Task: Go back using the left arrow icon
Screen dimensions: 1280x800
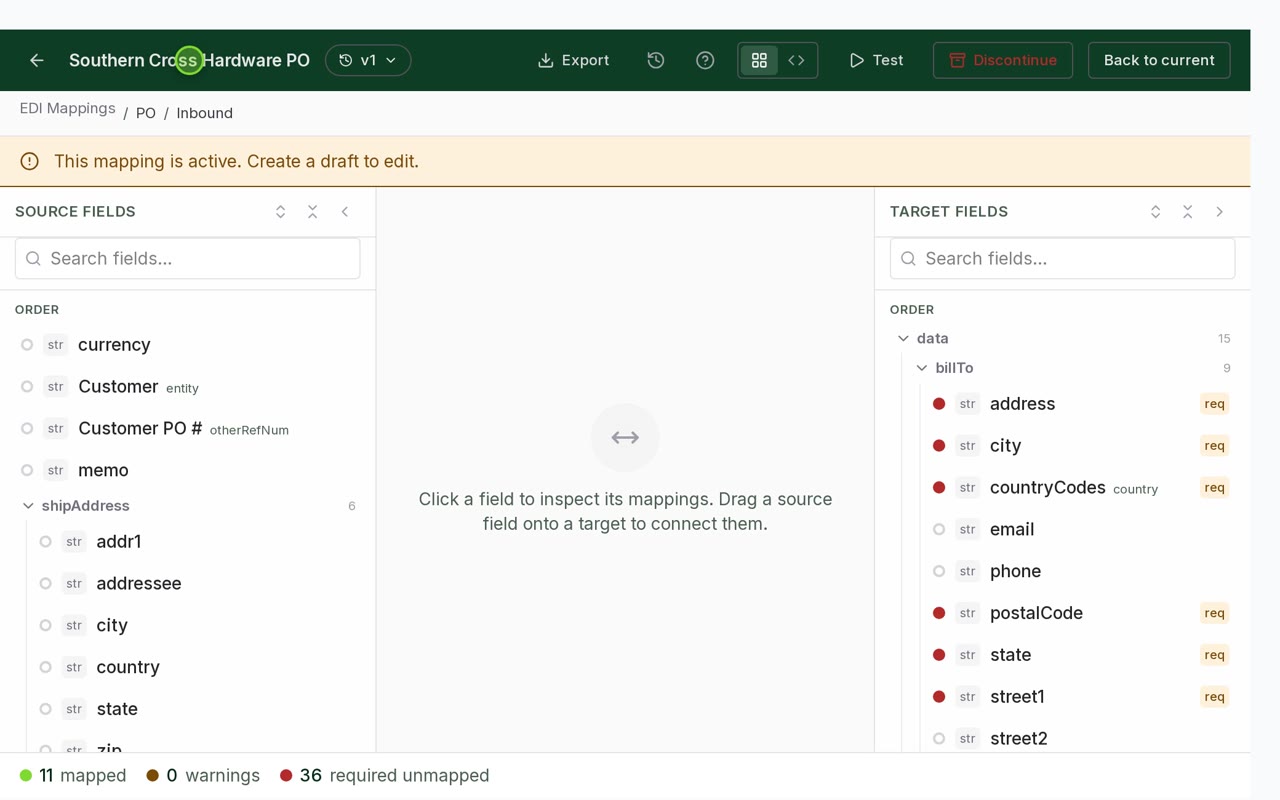Action: click(x=37, y=60)
